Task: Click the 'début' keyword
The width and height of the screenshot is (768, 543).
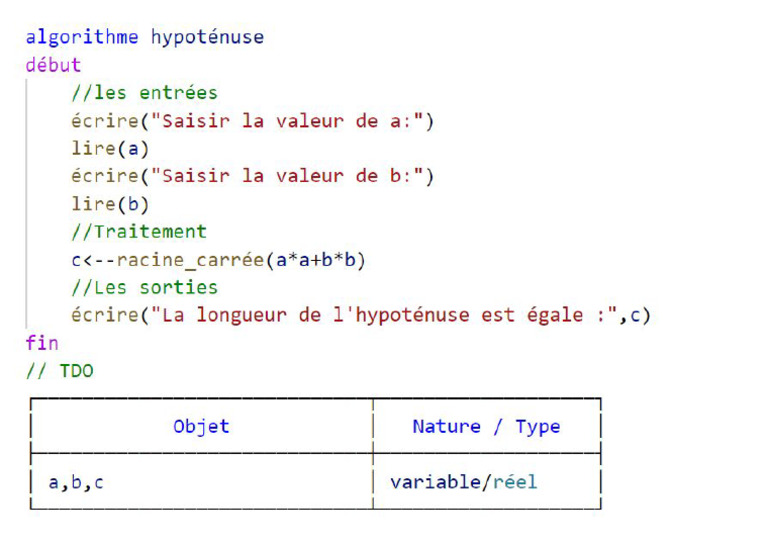Action: pos(53,66)
